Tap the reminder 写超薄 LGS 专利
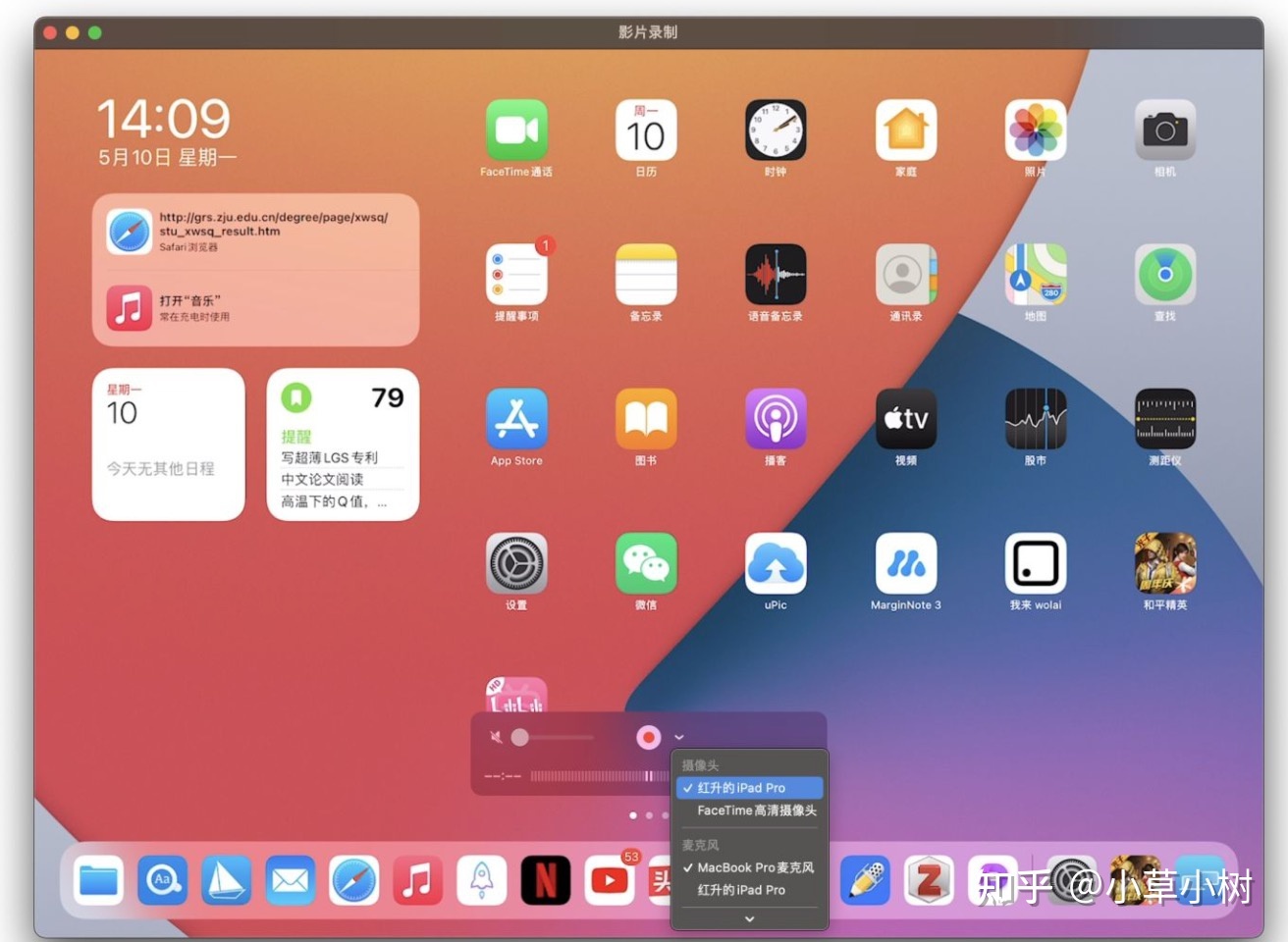This screenshot has height=942, width=1288. click(329, 457)
